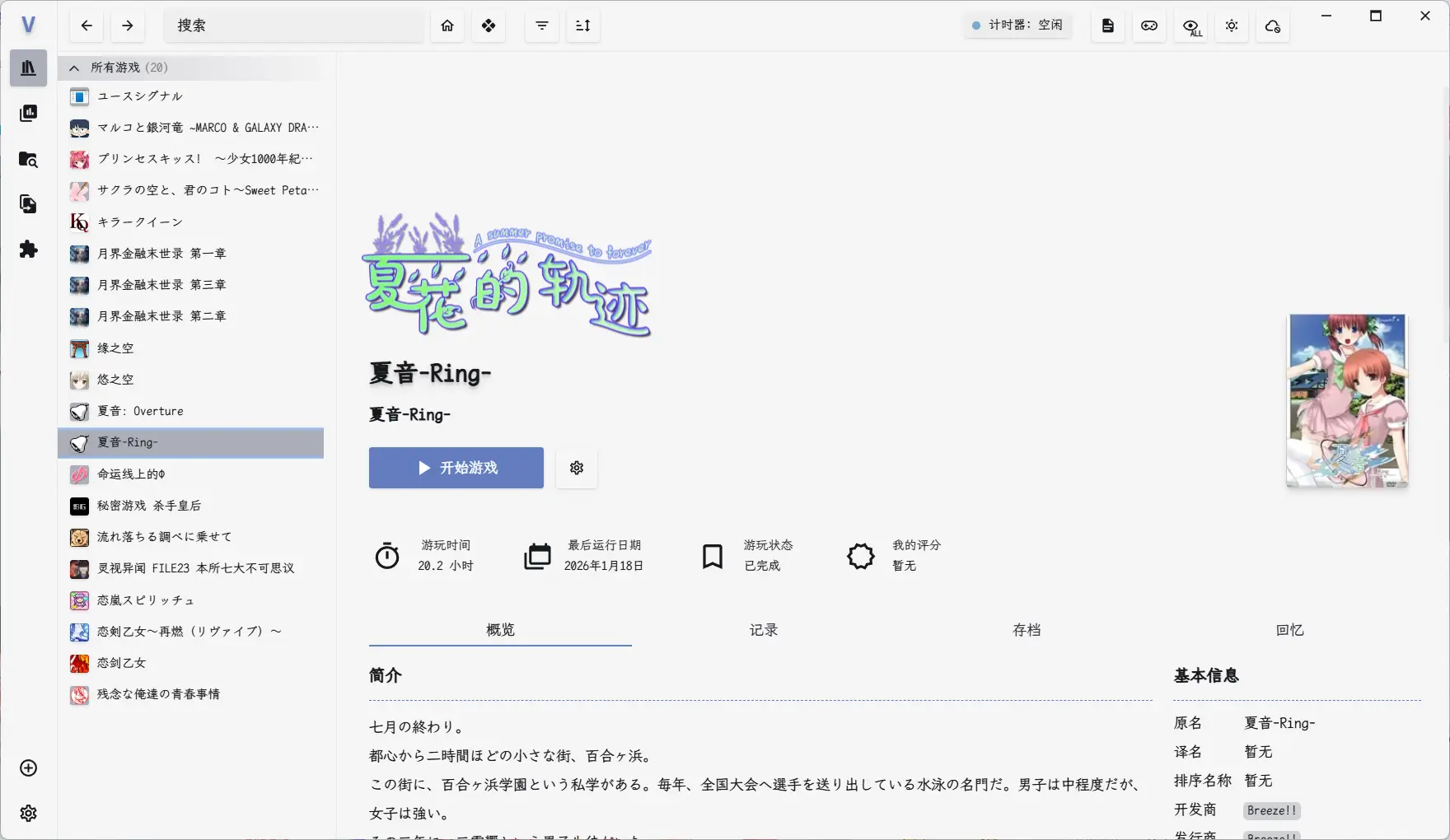
Task: Open the filter dropdown in toolbar
Action: pos(542,26)
